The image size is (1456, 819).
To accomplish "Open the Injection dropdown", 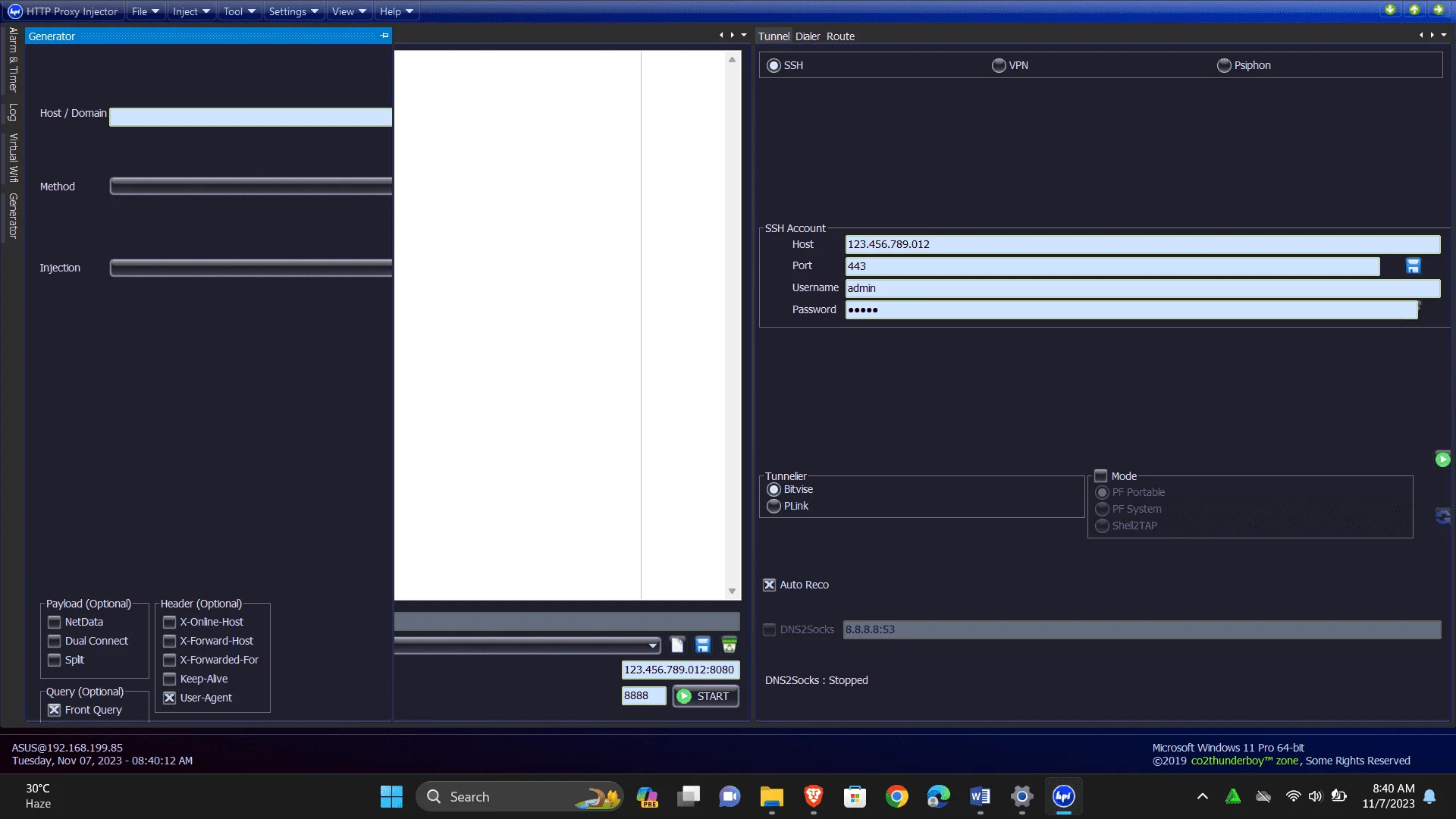I will tap(251, 268).
